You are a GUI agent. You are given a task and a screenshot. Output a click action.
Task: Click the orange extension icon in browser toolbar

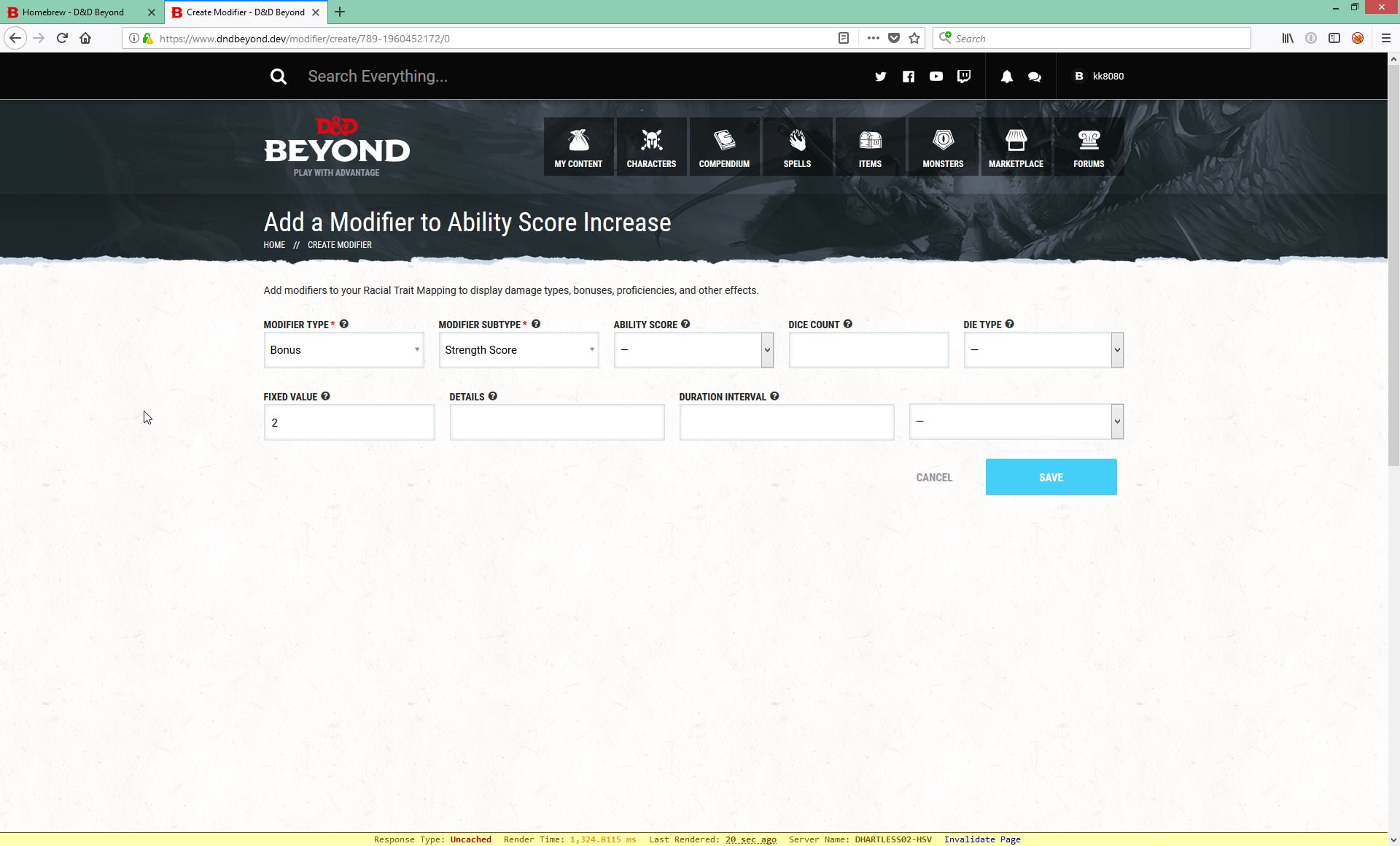pyautogui.click(x=1357, y=38)
